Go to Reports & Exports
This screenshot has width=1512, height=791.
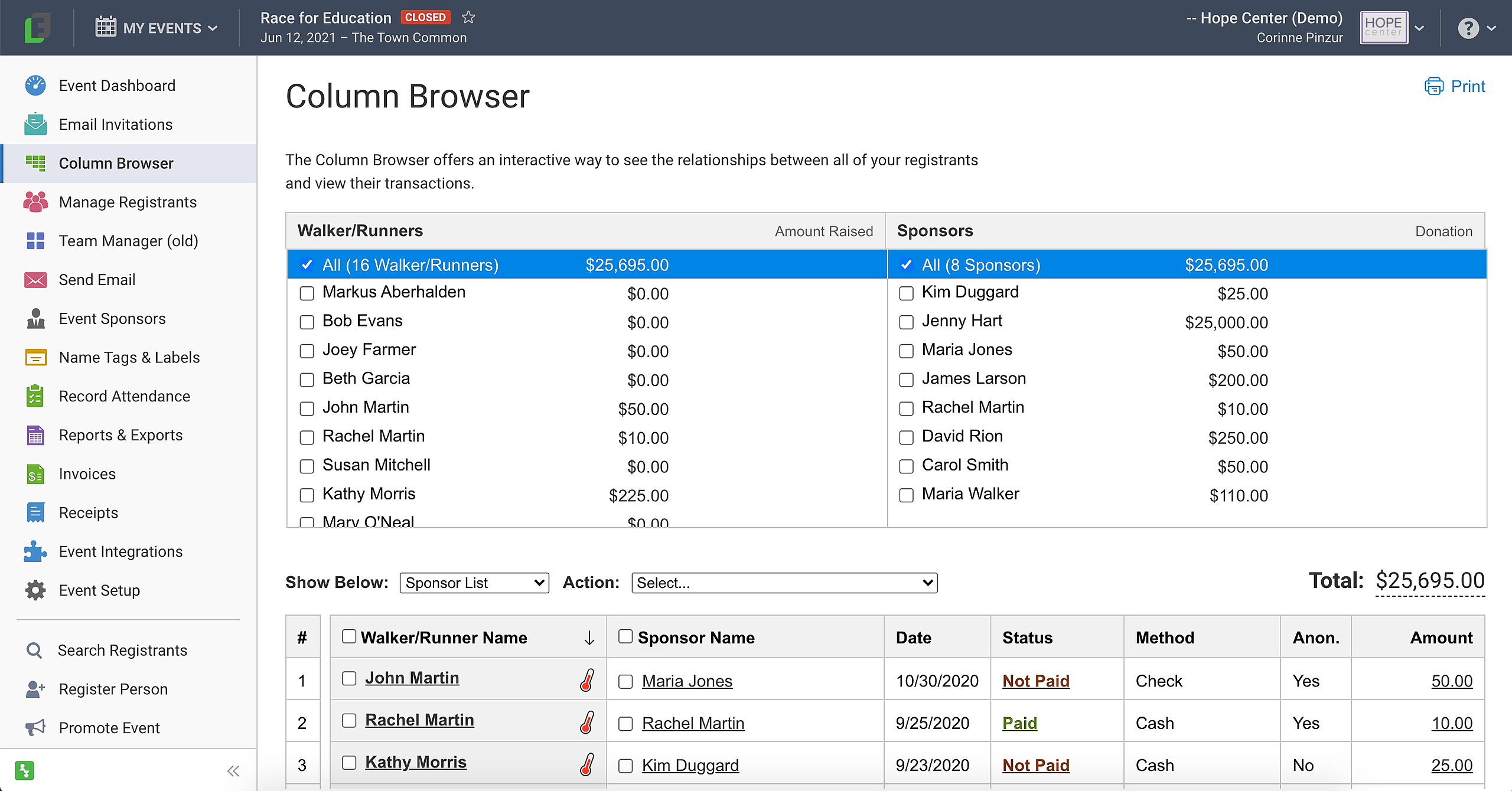(x=120, y=435)
